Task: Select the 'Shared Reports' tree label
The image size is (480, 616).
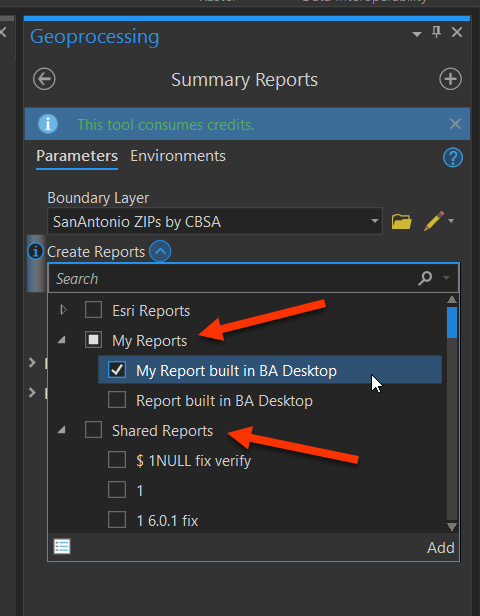Action: click(x=162, y=431)
